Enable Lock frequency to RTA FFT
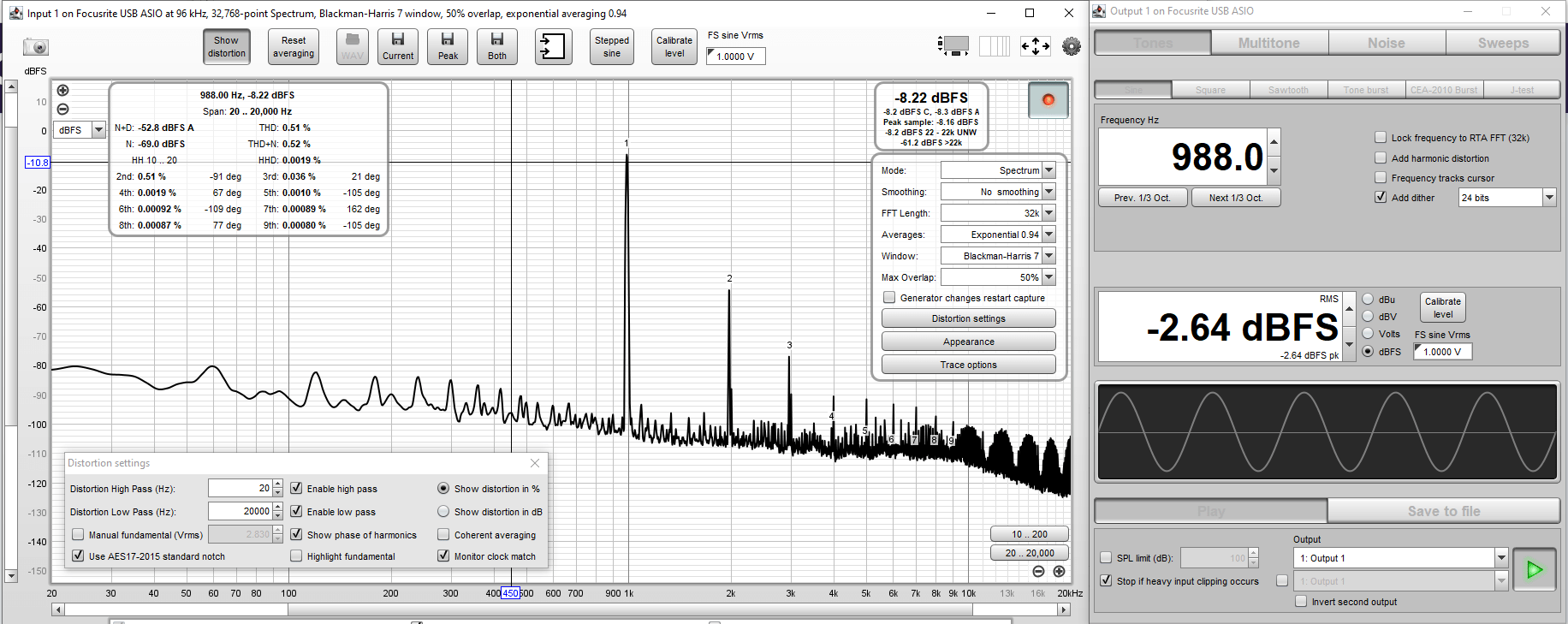1568x624 pixels. 1381,137
